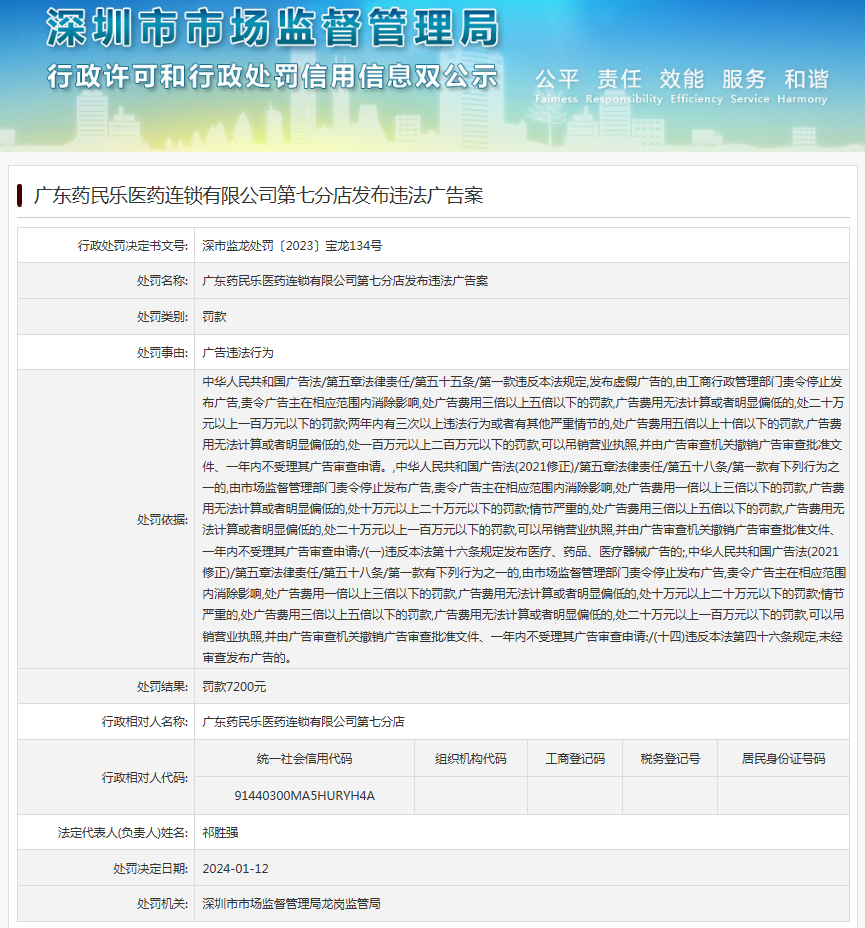Select the document number "深市监龙处罚〔2023〕宝龙134号"
This screenshot has height=928, width=865.
click(x=292, y=246)
